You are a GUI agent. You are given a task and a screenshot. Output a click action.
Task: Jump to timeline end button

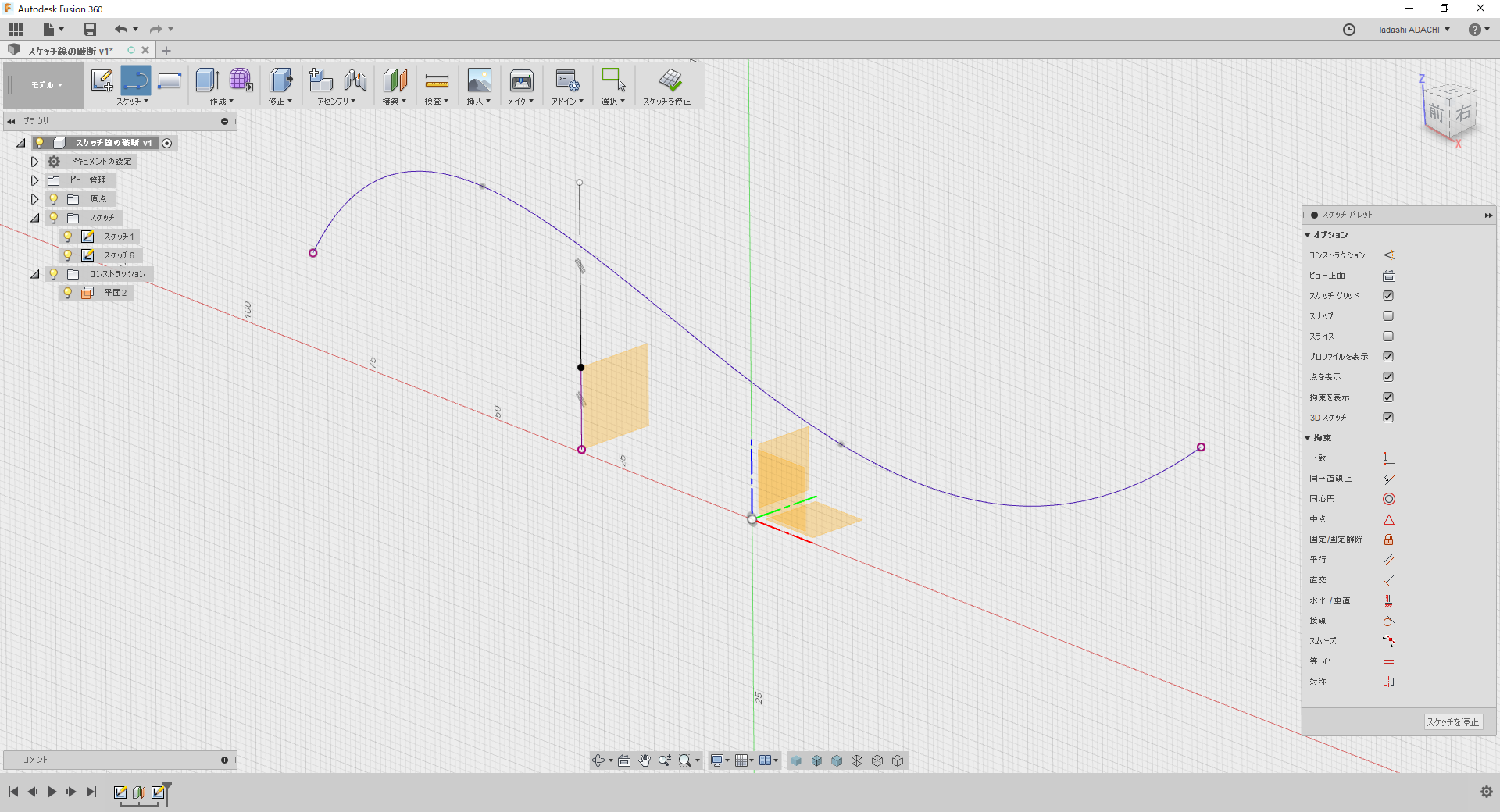coord(91,792)
